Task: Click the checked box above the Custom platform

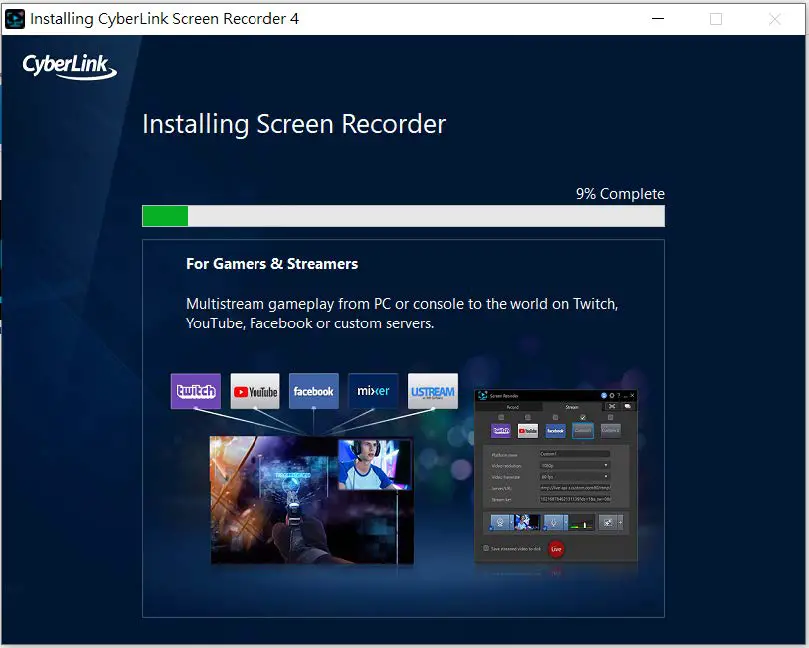Action: (x=583, y=417)
